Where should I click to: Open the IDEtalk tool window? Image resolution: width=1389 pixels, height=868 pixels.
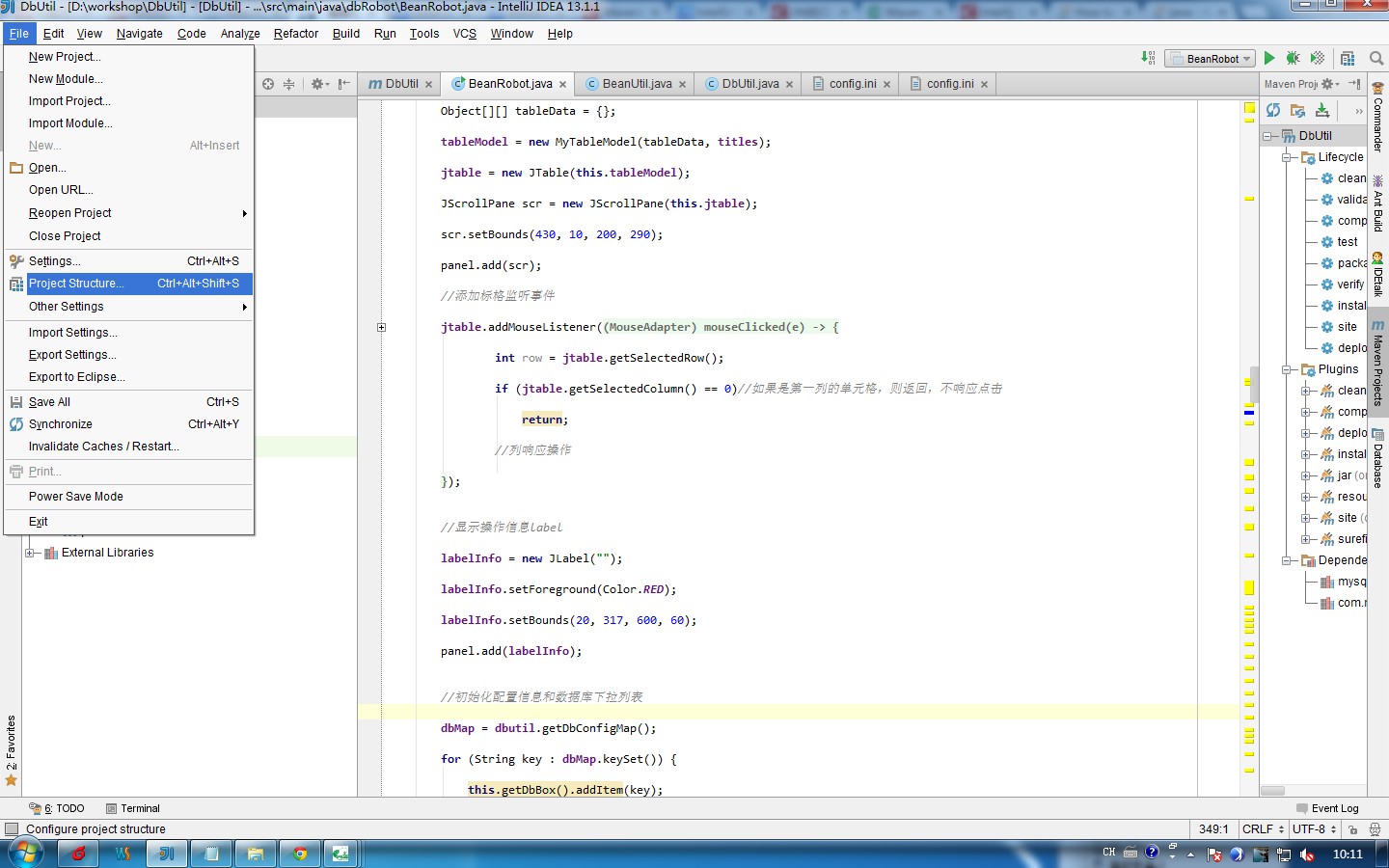click(x=1377, y=275)
